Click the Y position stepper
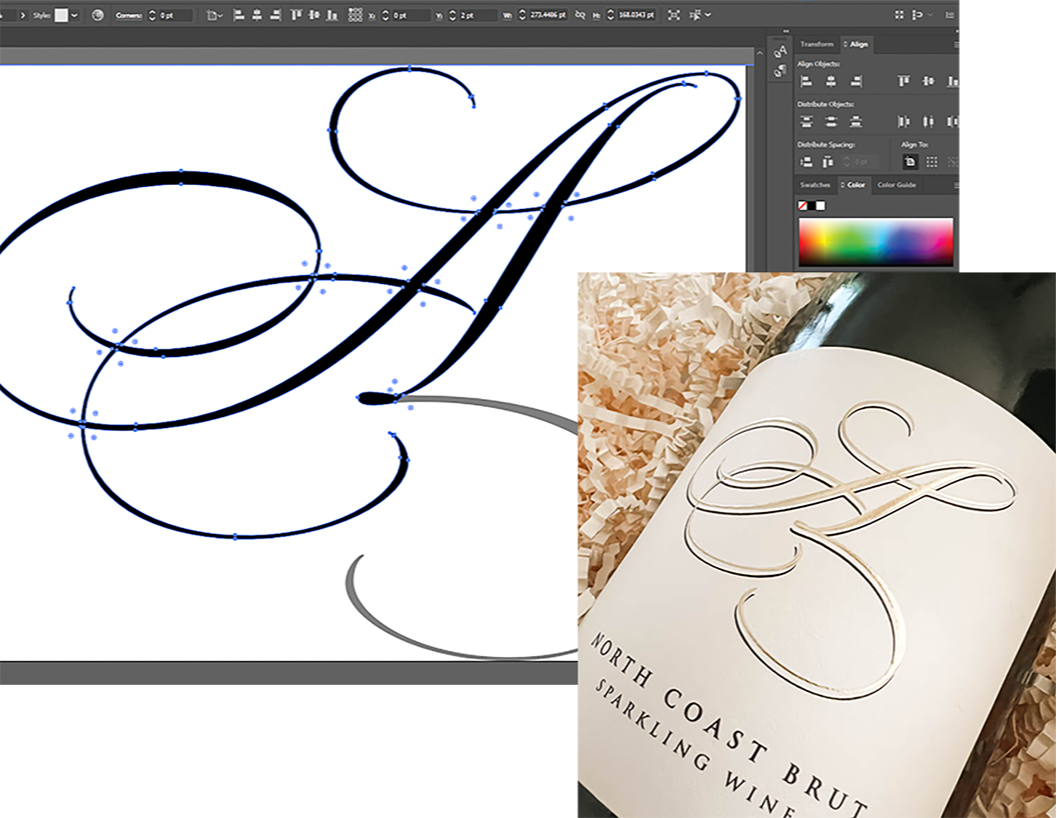 point(452,15)
